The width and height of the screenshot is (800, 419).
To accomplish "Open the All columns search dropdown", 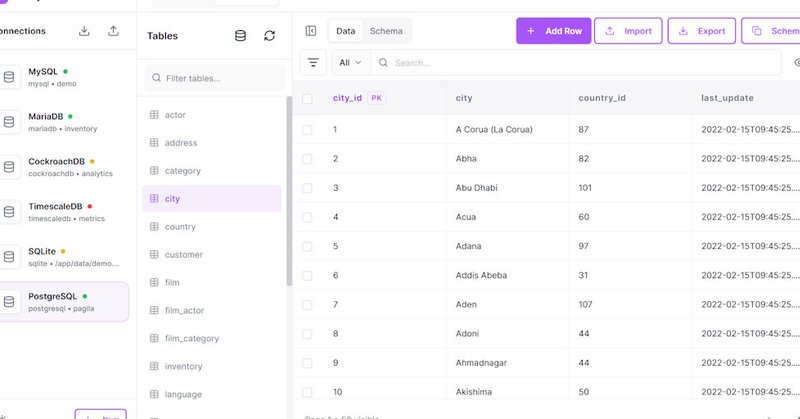I will (351, 63).
